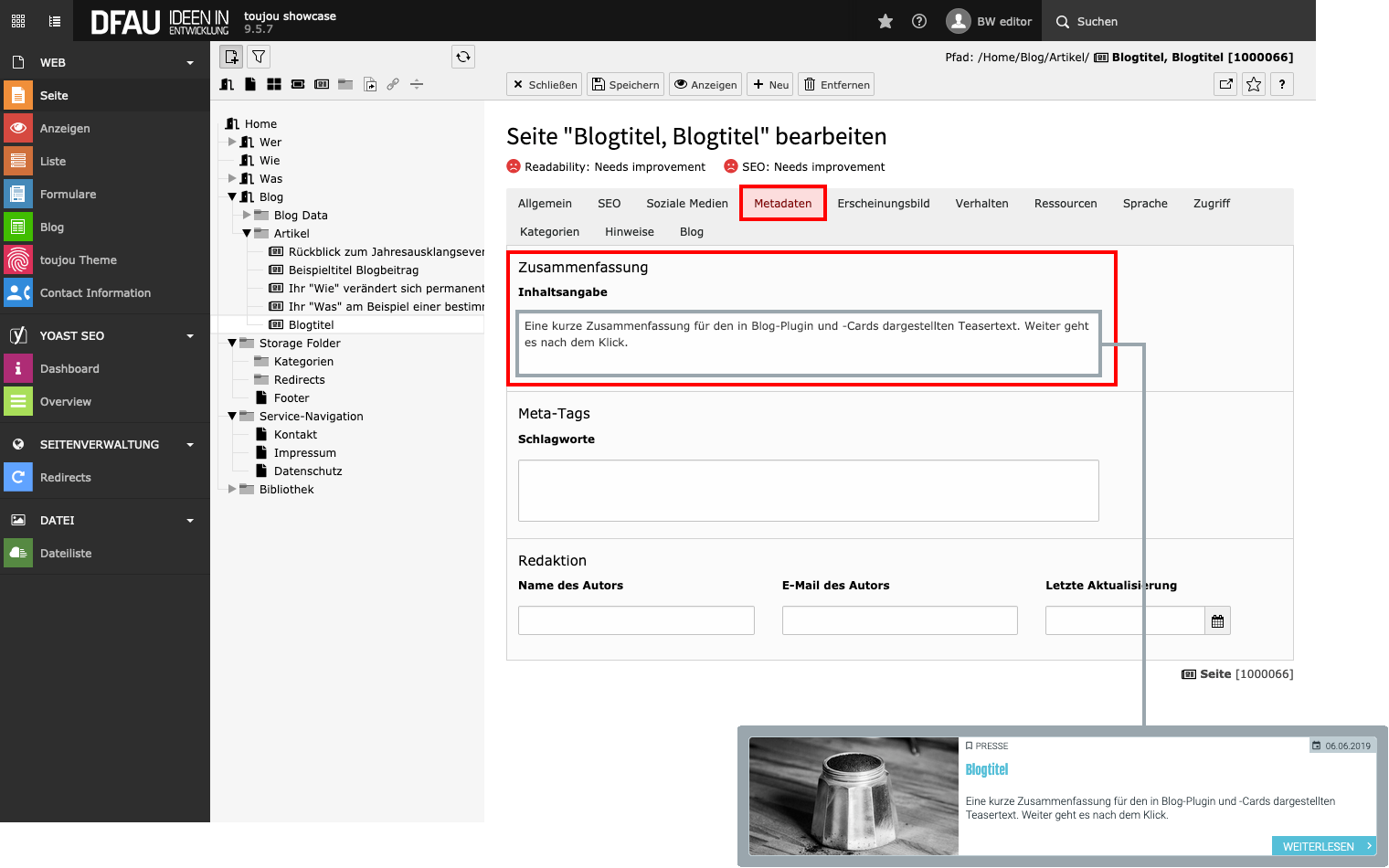Collapse the Storage Folder node
The width and height of the screenshot is (1389, 868).
pos(232,344)
